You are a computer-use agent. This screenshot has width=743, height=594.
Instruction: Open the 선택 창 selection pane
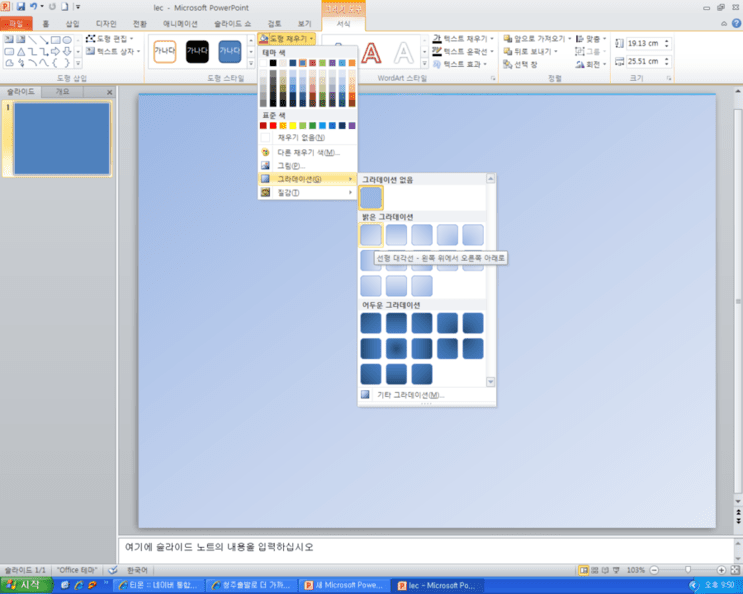(520, 64)
